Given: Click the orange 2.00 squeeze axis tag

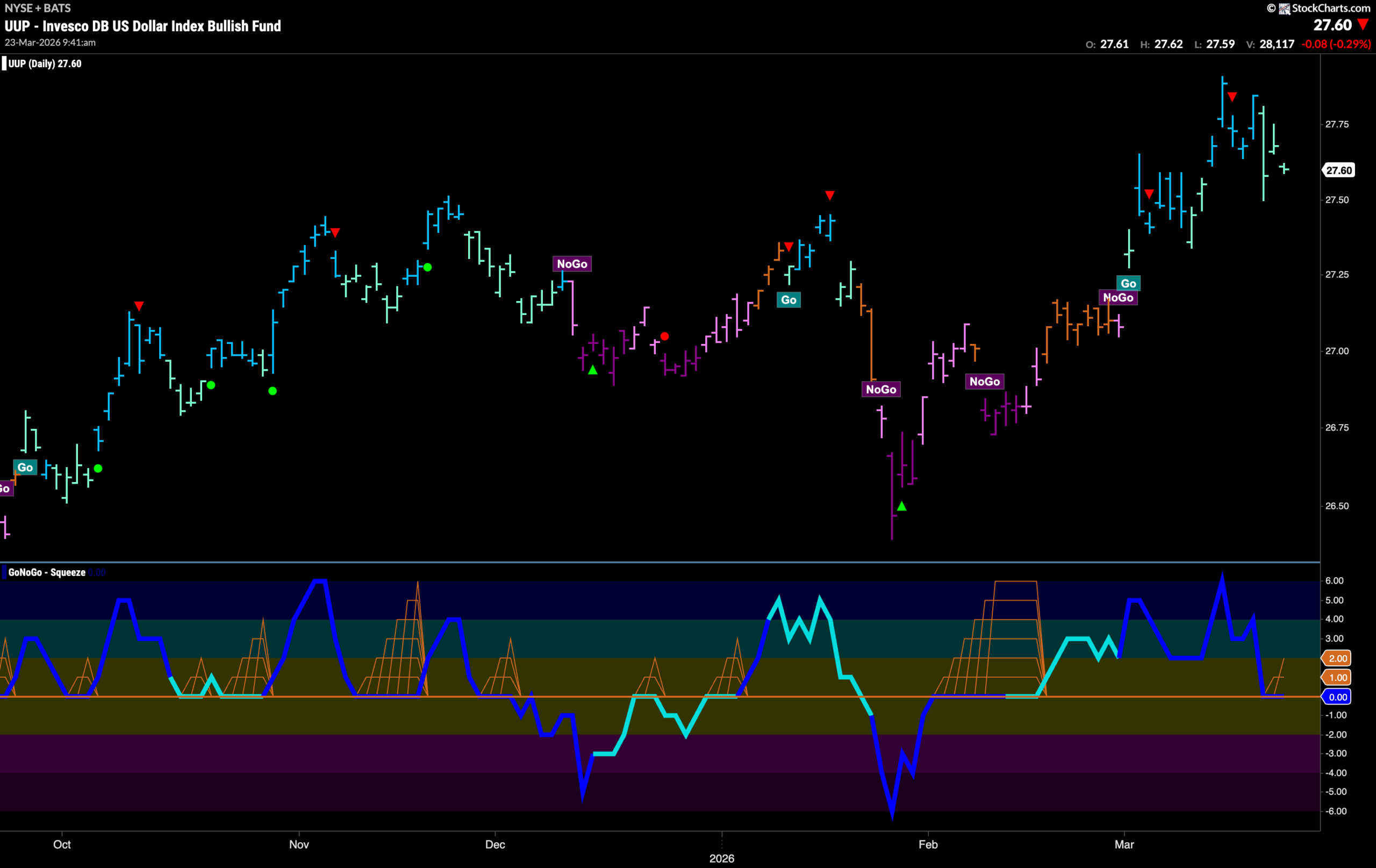Looking at the screenshot, I should click(x=1337, y=658).
